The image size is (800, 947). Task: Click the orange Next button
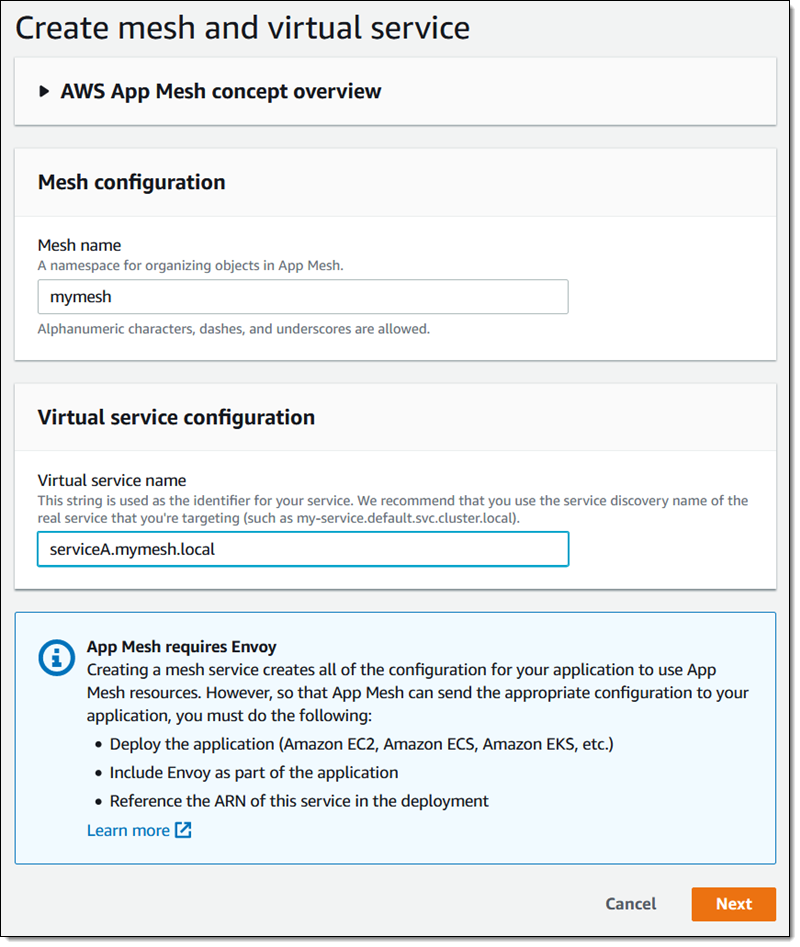point(733,904)
